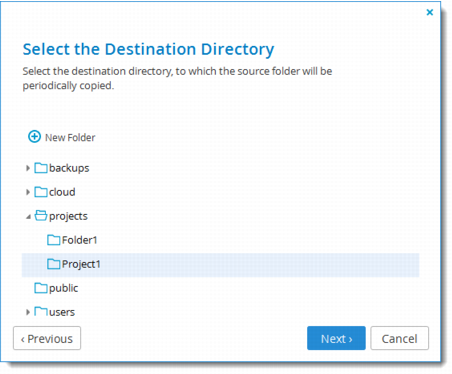Select the public directory label
Image resolution: width=452 pixels, height=374 pixels.
(x=63, y=288)
